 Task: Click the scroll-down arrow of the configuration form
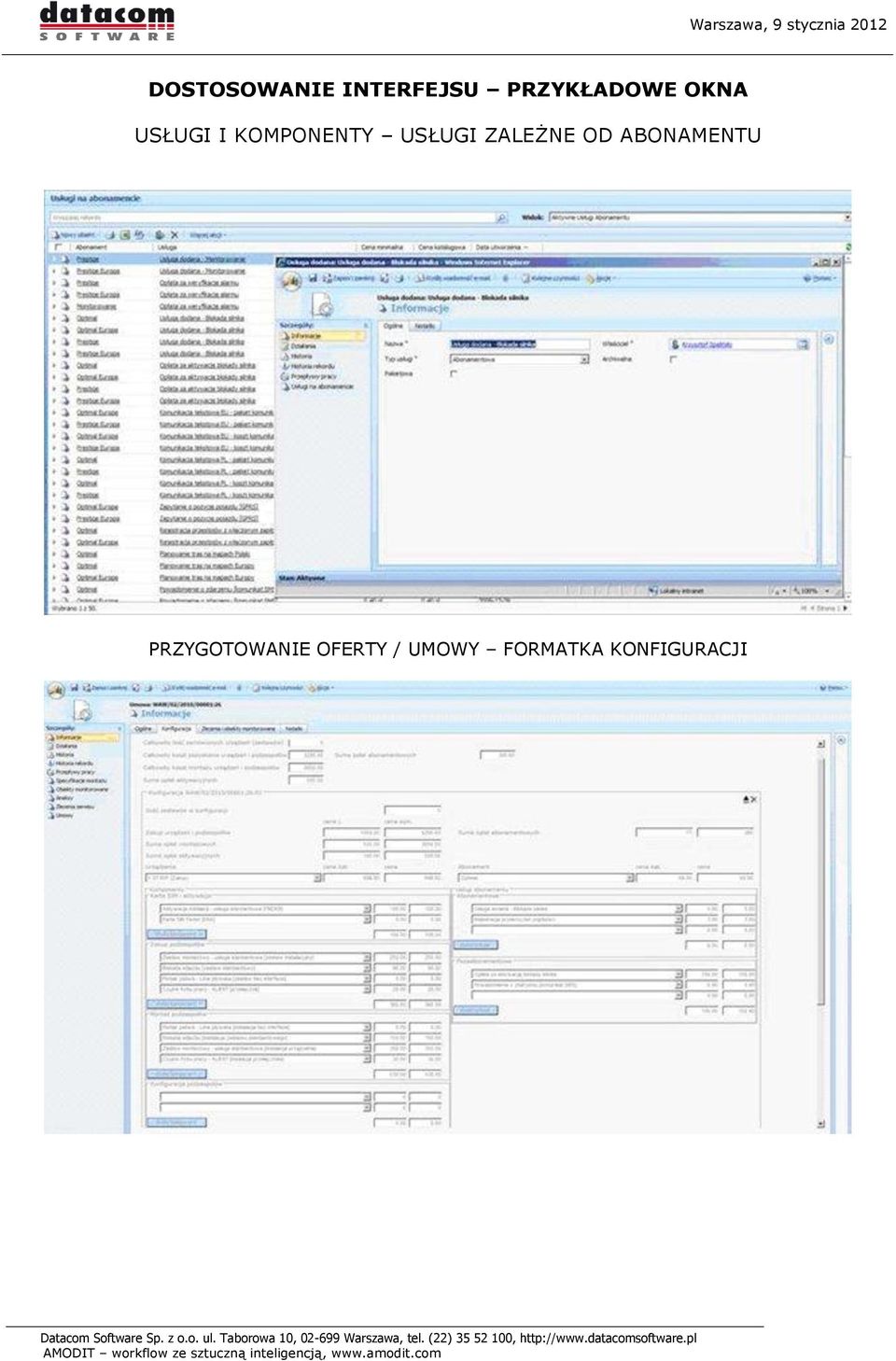[821, 1124]
